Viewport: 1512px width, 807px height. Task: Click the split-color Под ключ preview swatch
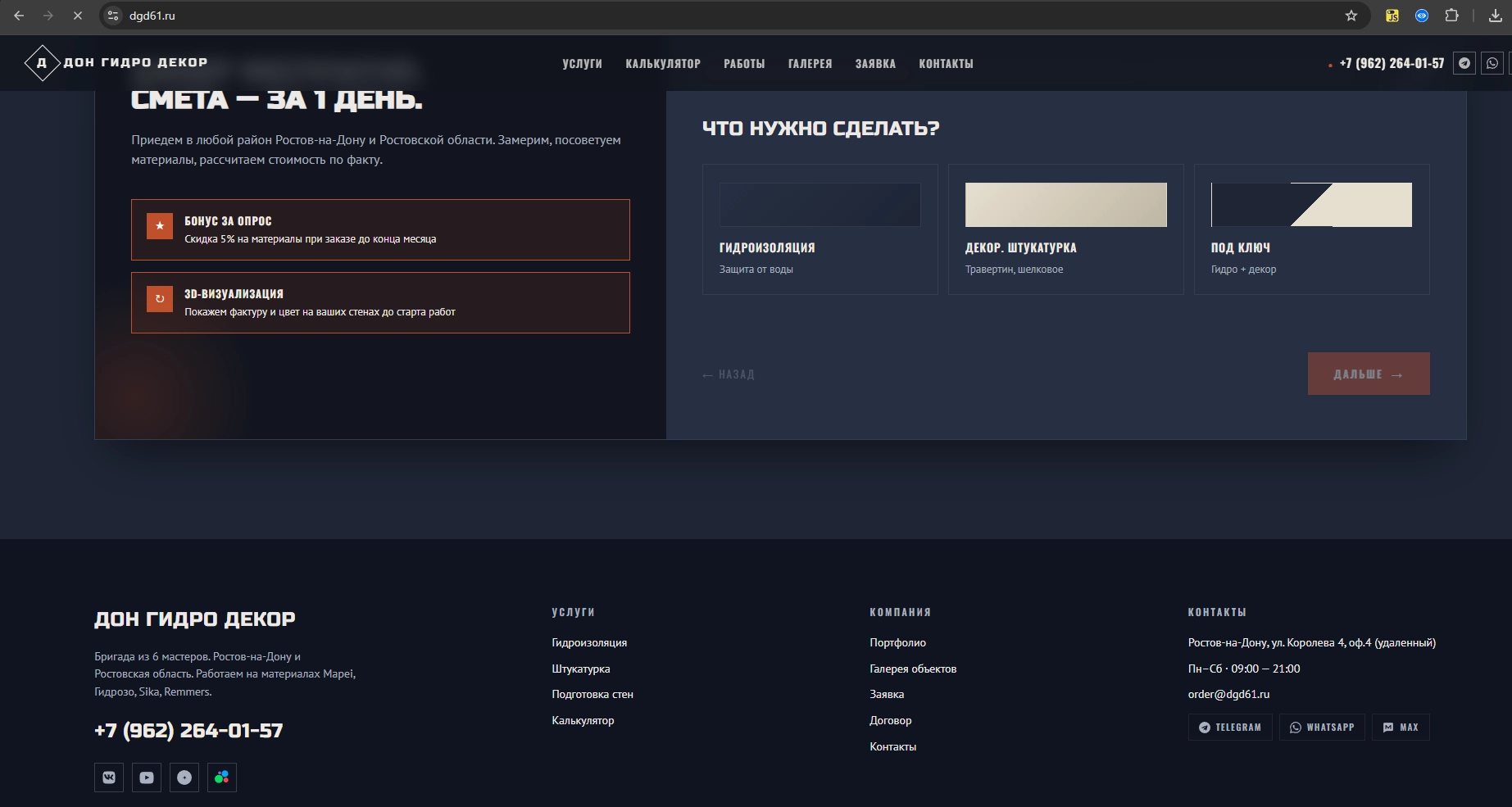tap(1312, 205)
